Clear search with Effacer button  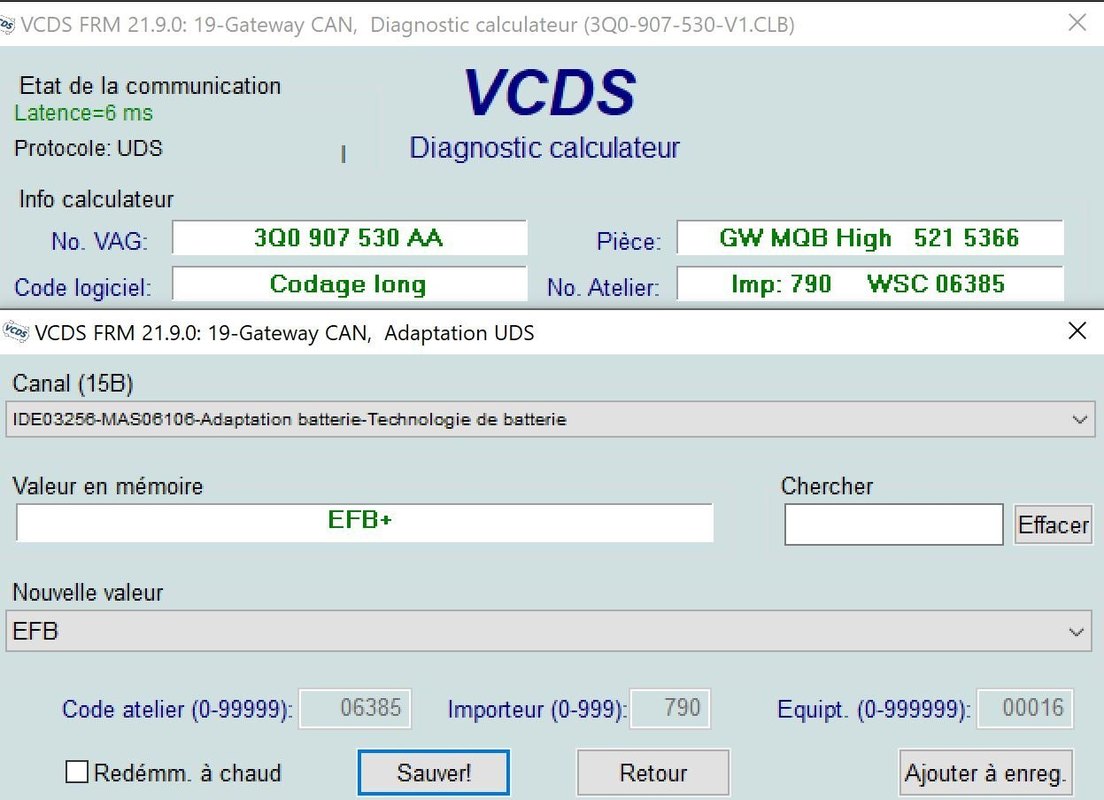coord(1053,525)
